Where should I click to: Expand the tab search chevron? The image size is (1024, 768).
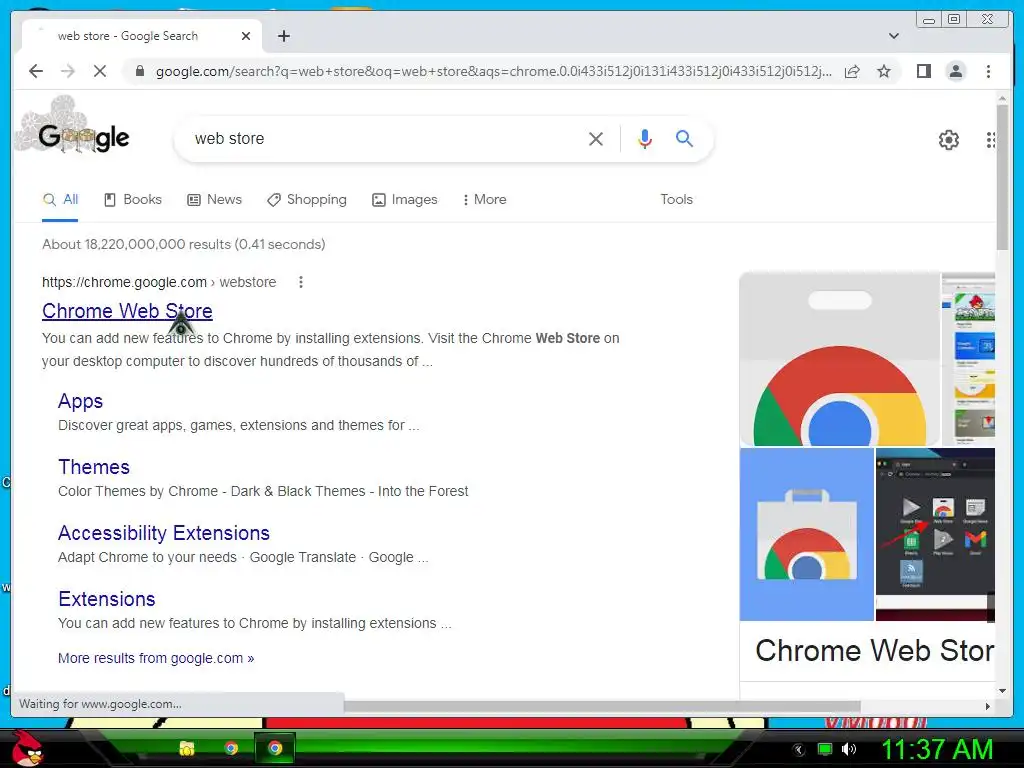pyautogui.click(x=894, y=36)
